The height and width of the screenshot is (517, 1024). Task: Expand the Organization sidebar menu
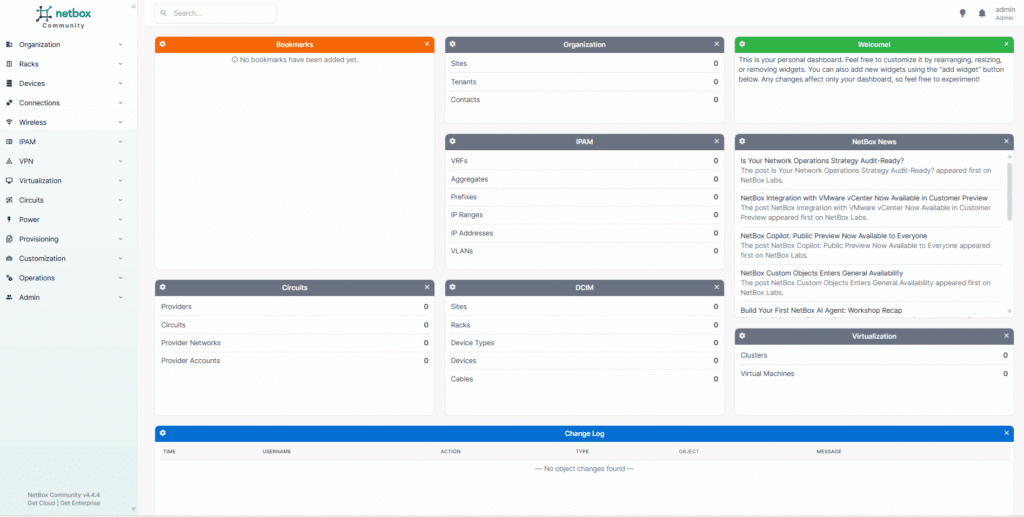click(68, 45)
